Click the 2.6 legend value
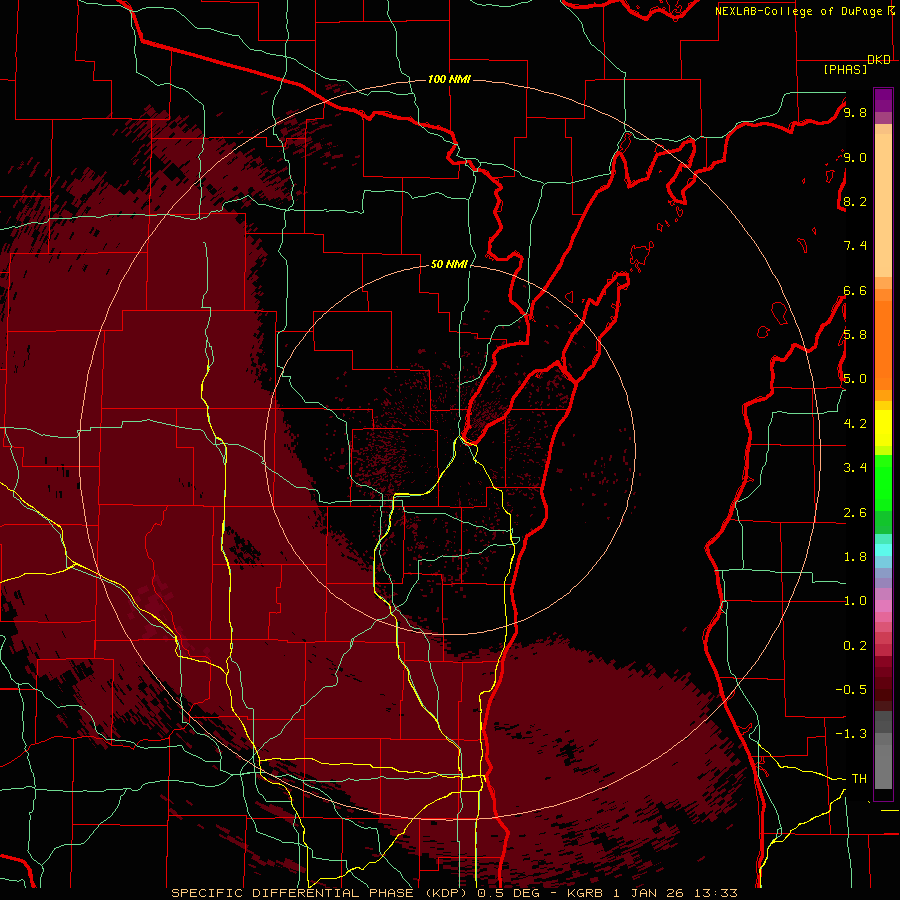 [855, 513]
